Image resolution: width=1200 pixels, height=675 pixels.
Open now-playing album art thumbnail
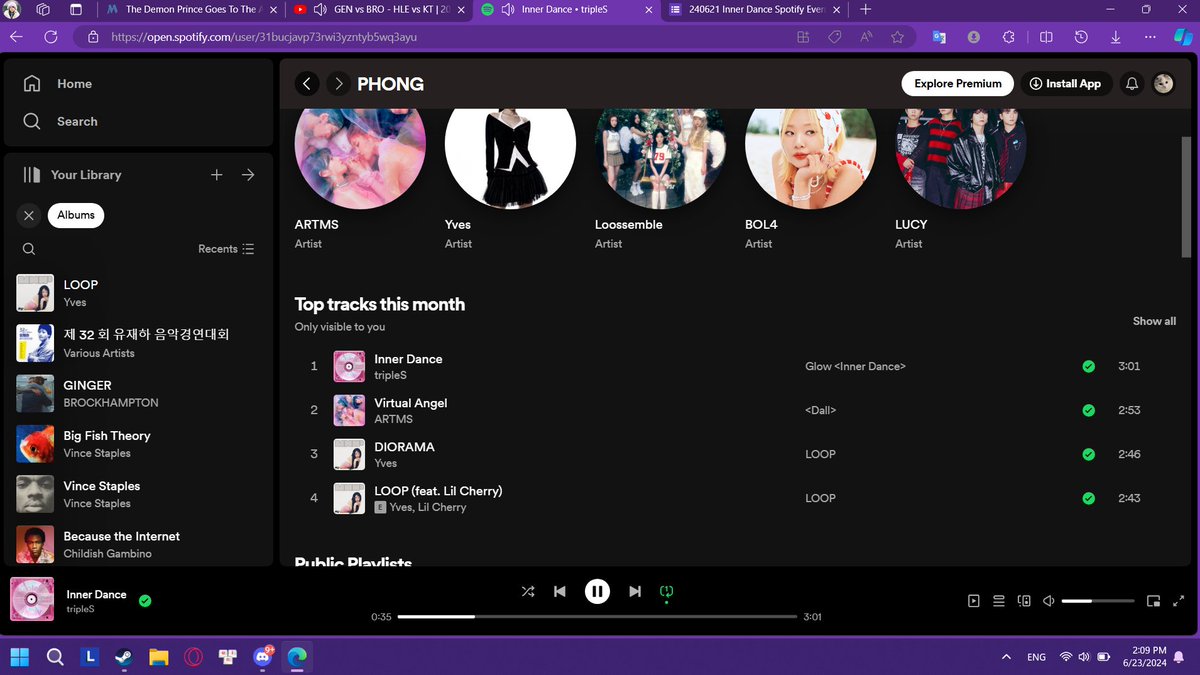(x=32, y=600)
